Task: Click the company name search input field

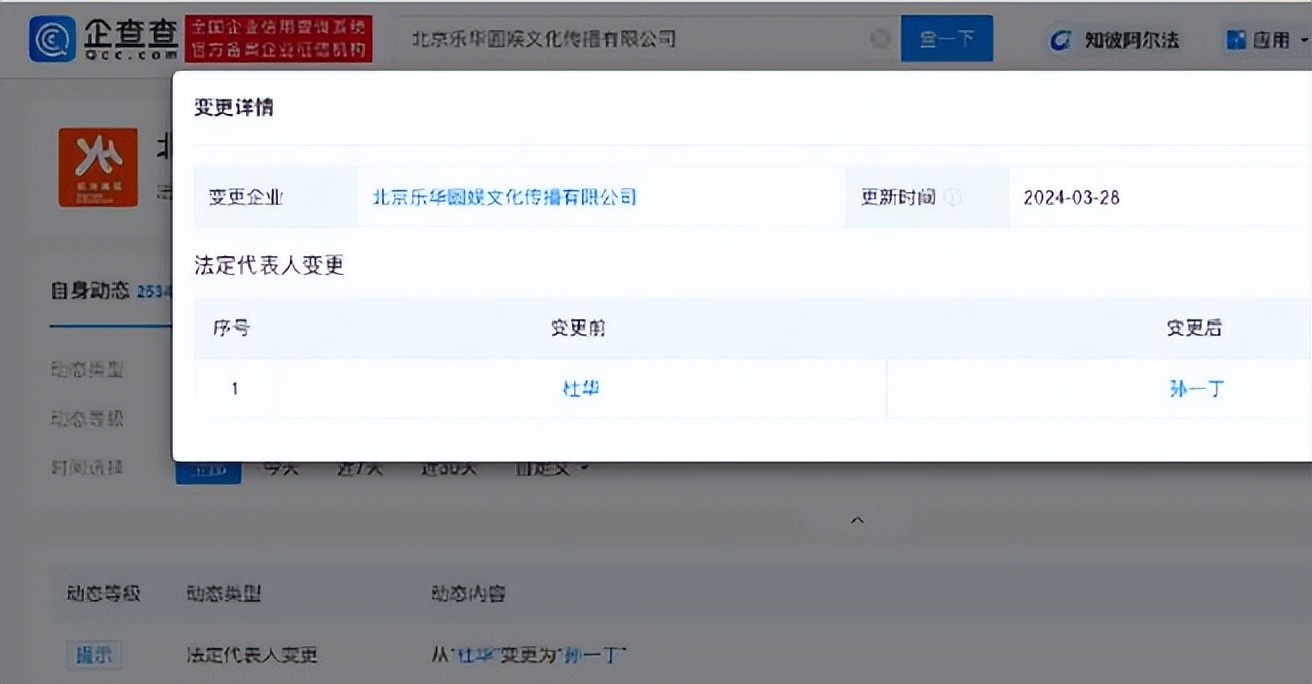Action: [630, 39]
